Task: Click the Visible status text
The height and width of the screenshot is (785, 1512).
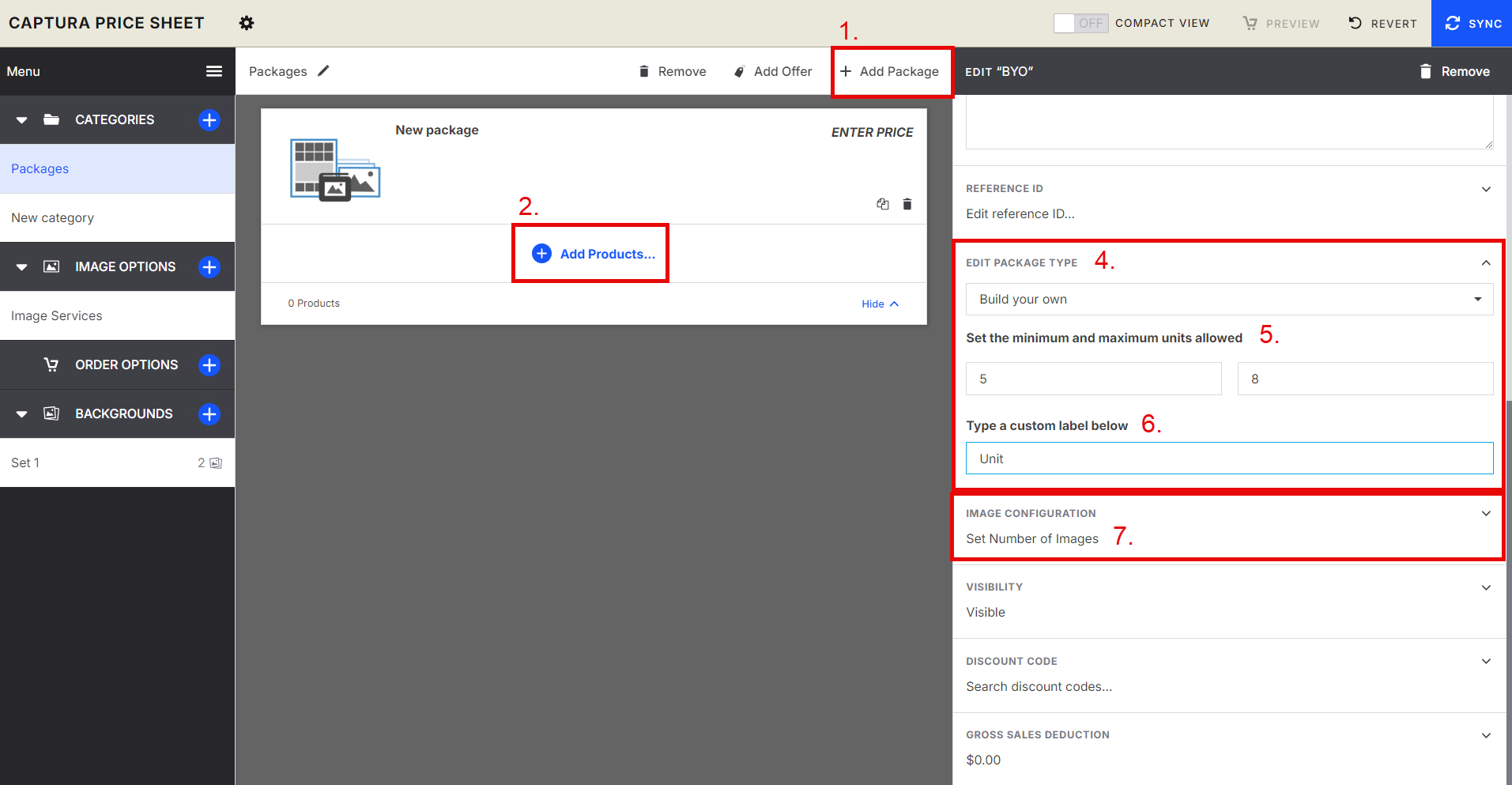Action: pos(986,612)
